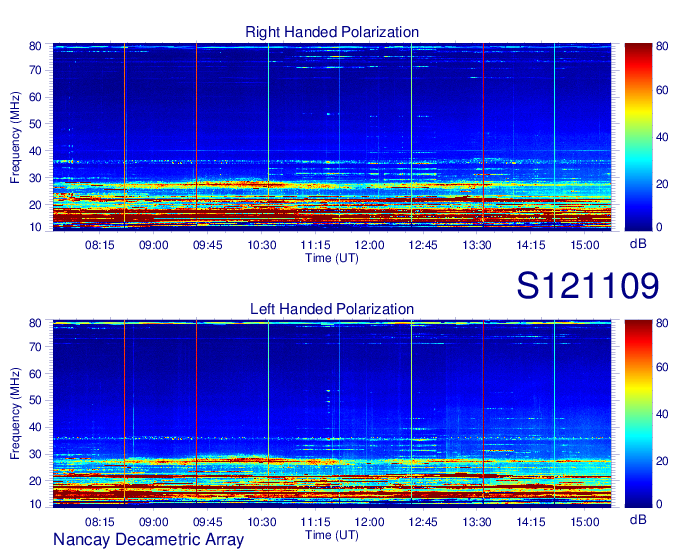Click the 0 dB tick on upper colorbar
The image size is (680, 552).
[660, 227]
